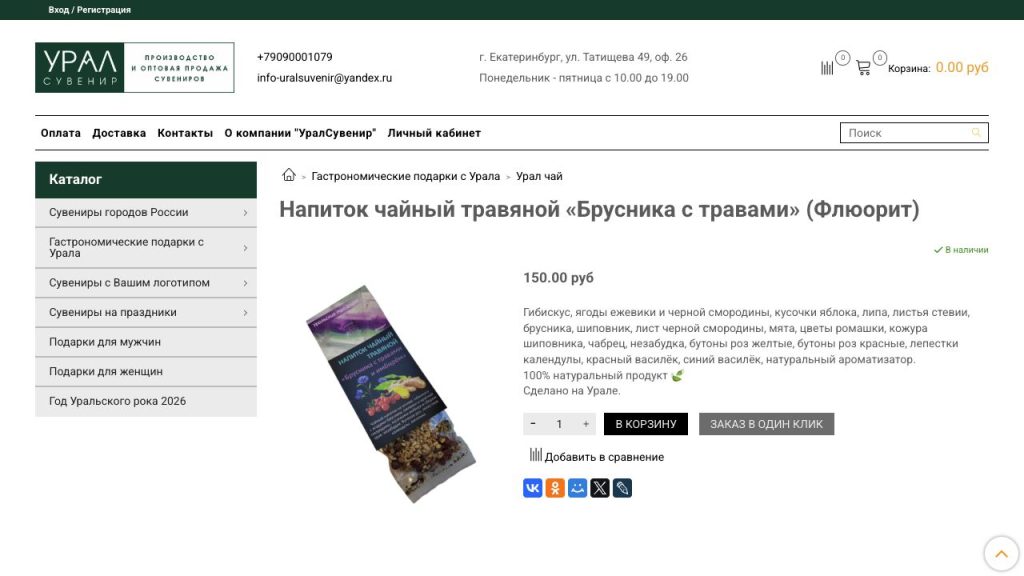Click the cart total "0.00 руб"

pyautogui.click(x=962, y=67)
